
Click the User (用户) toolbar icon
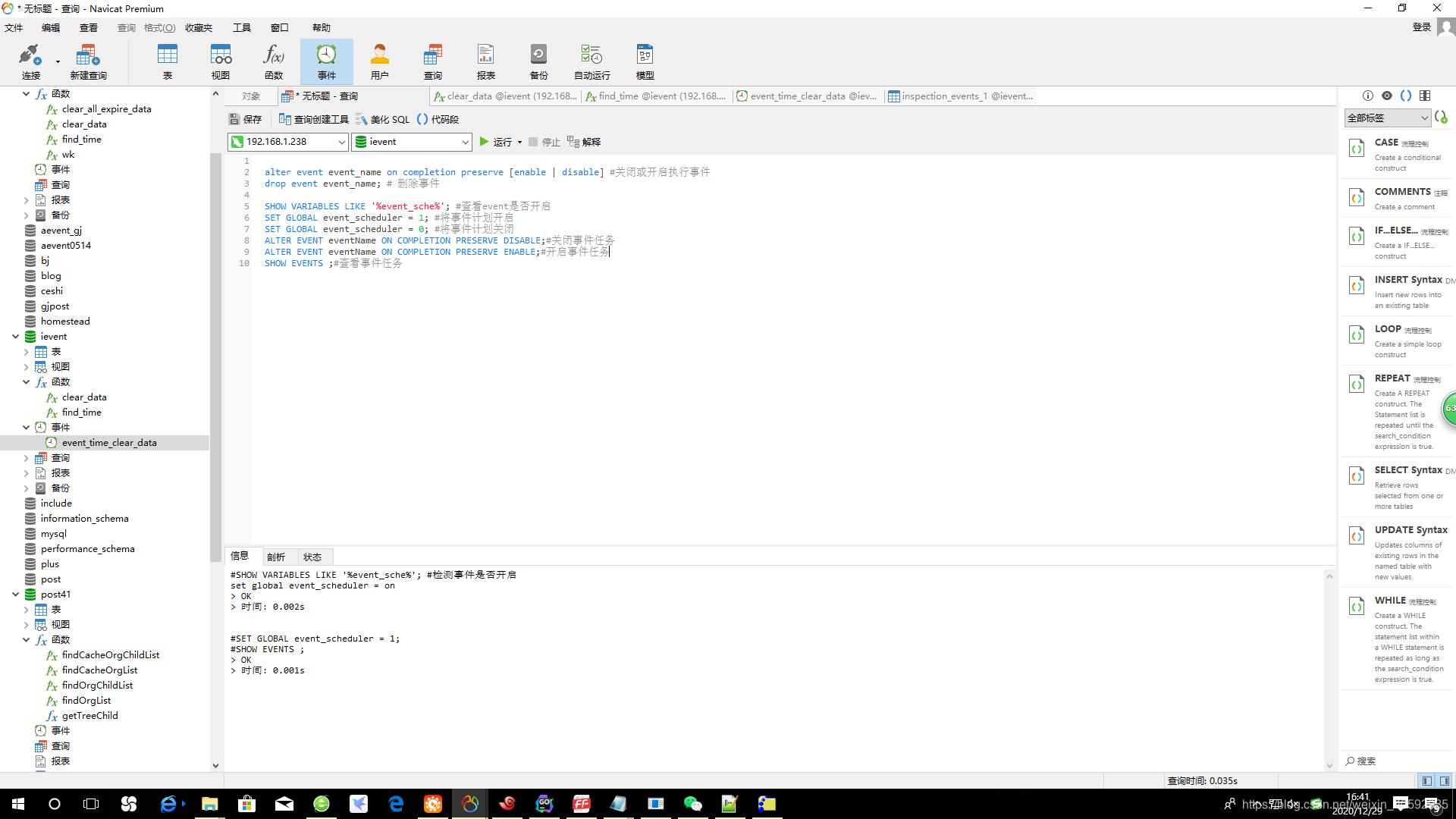[379, 61]
